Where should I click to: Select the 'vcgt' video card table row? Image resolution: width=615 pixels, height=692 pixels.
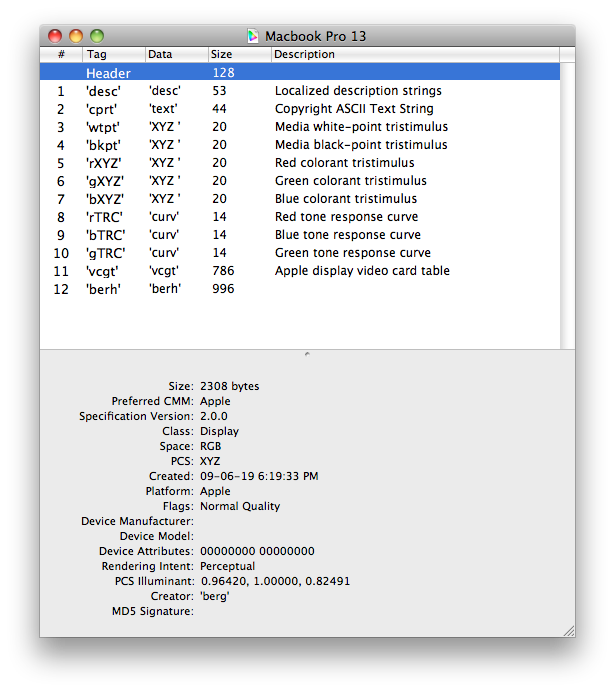click(300, 271)
